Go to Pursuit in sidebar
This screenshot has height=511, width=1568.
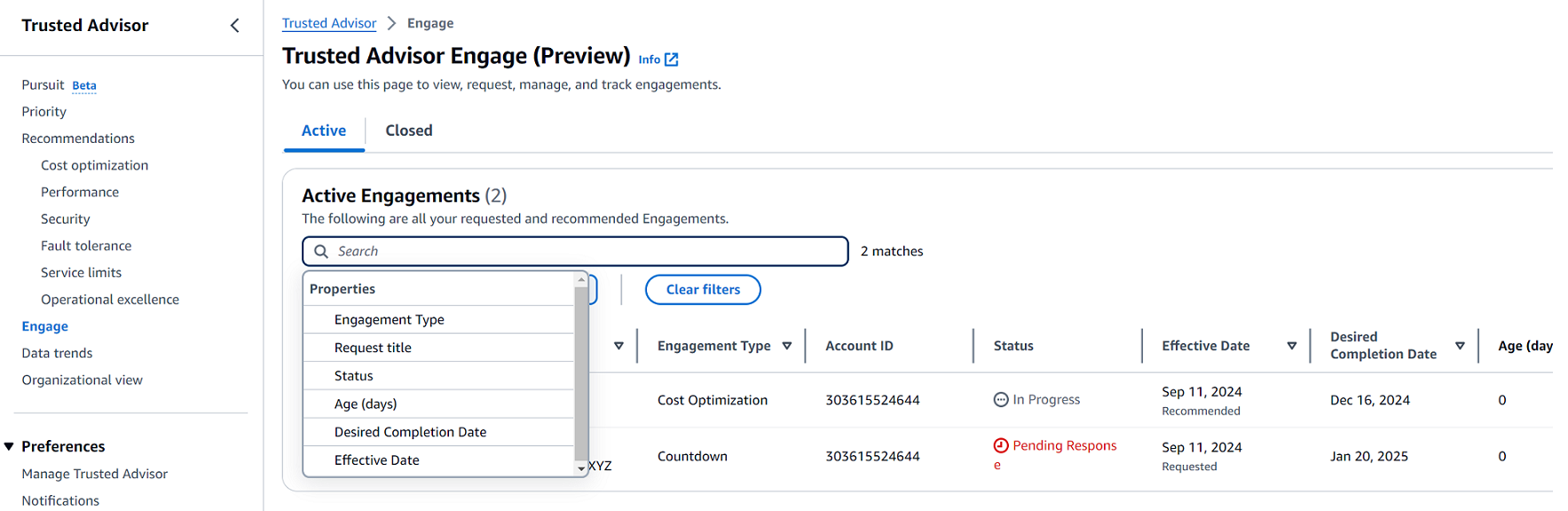(x=43, y=85)
